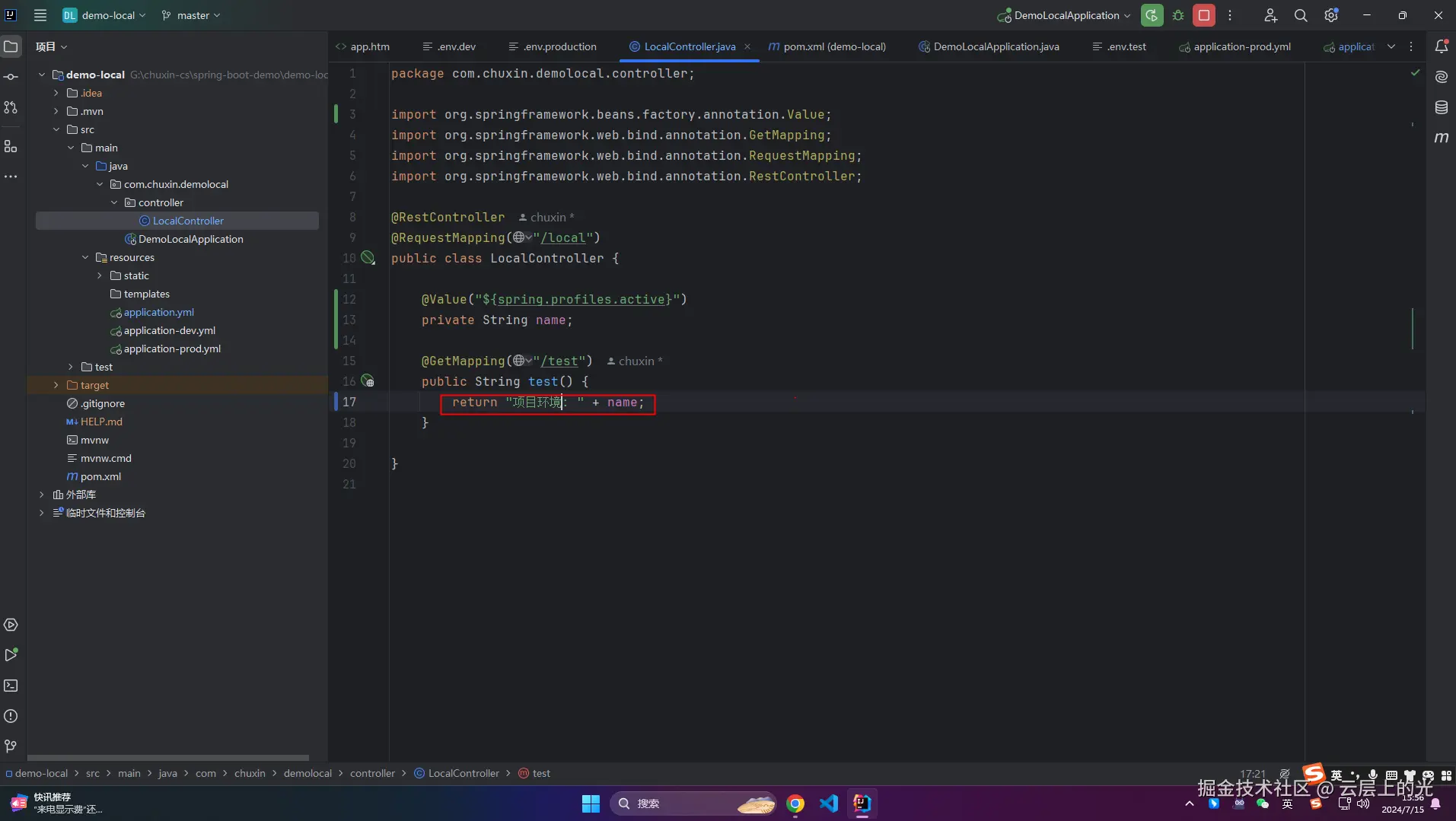Open Code With Me user icon
The image size is (1456, 821).
pos(1270,15)
